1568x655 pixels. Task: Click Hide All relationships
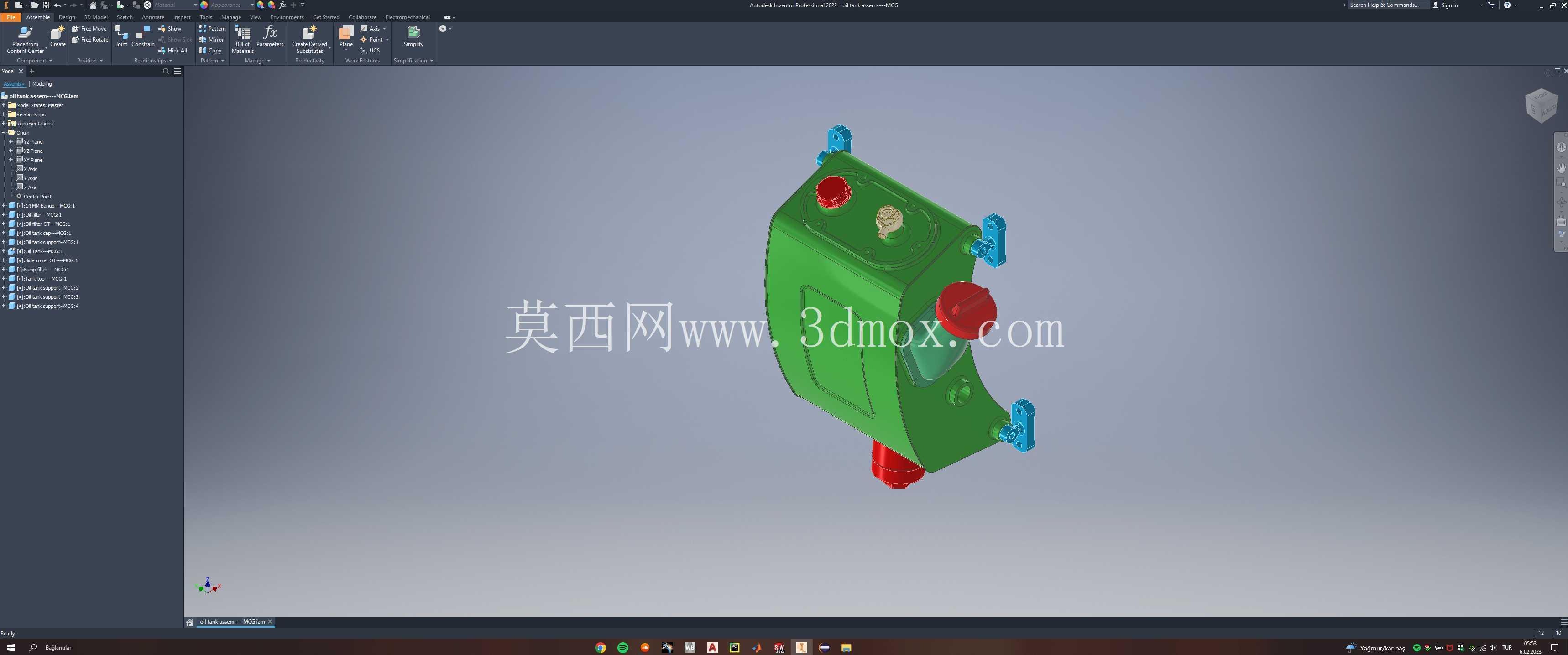pos(173,51)
